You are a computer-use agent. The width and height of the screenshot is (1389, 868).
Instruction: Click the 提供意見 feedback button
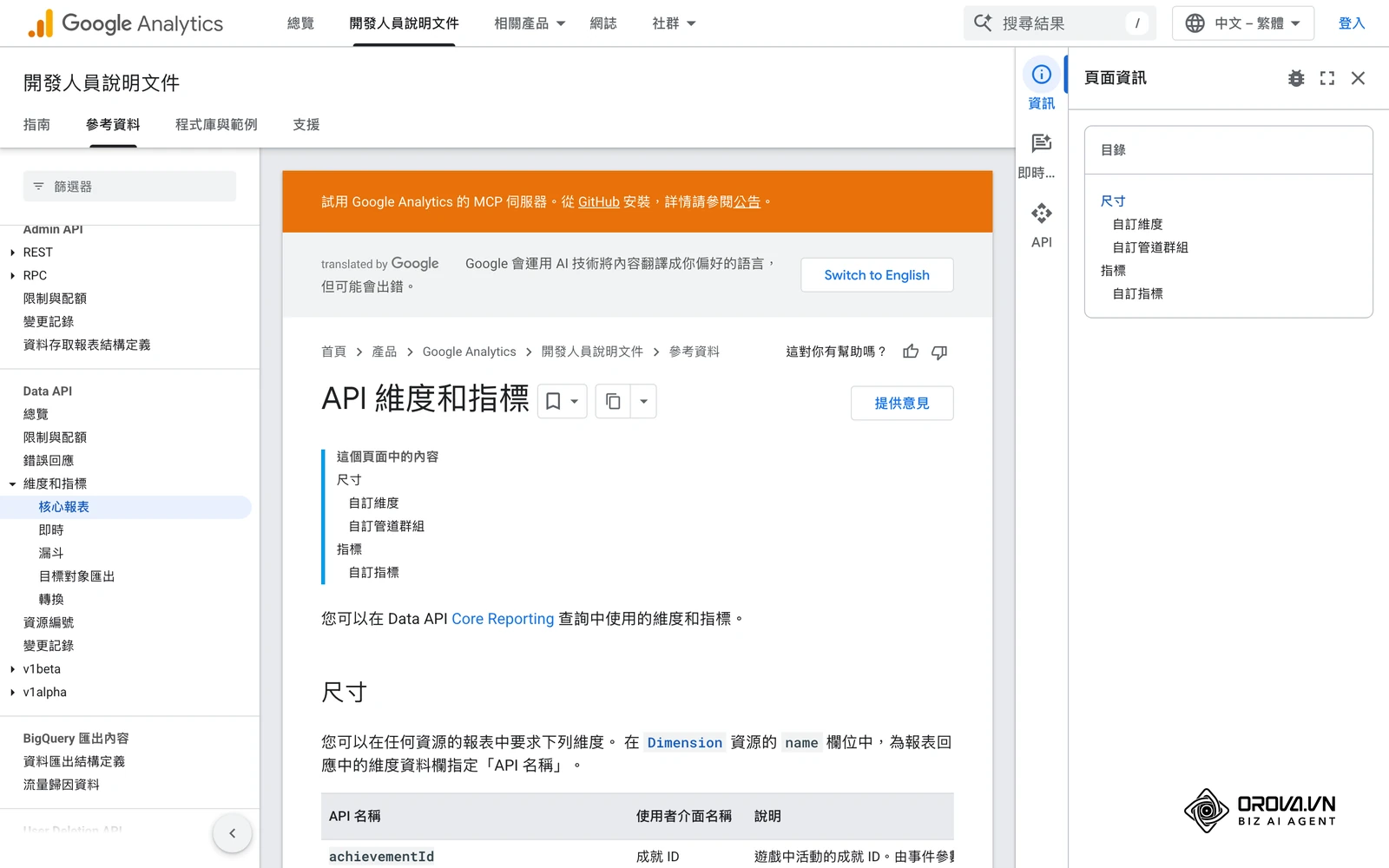(x=902, y=404)
